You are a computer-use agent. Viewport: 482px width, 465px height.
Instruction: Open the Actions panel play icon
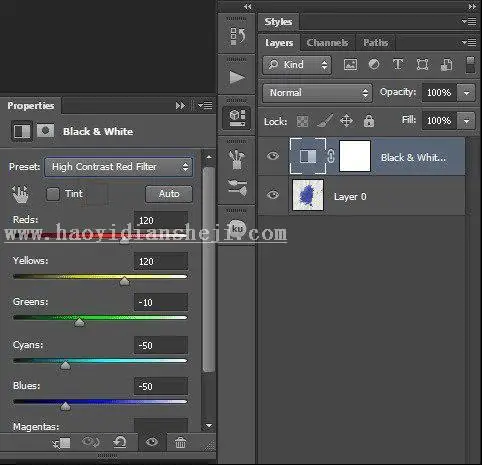(237, 77)
